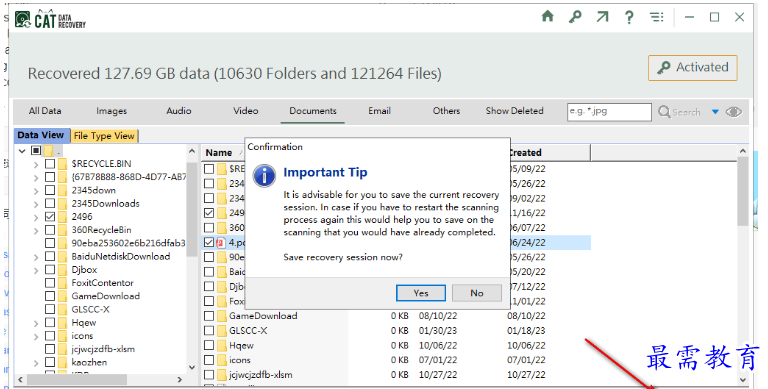
Task: Switch to the Show Deleted tab
Action: point(515,111)
